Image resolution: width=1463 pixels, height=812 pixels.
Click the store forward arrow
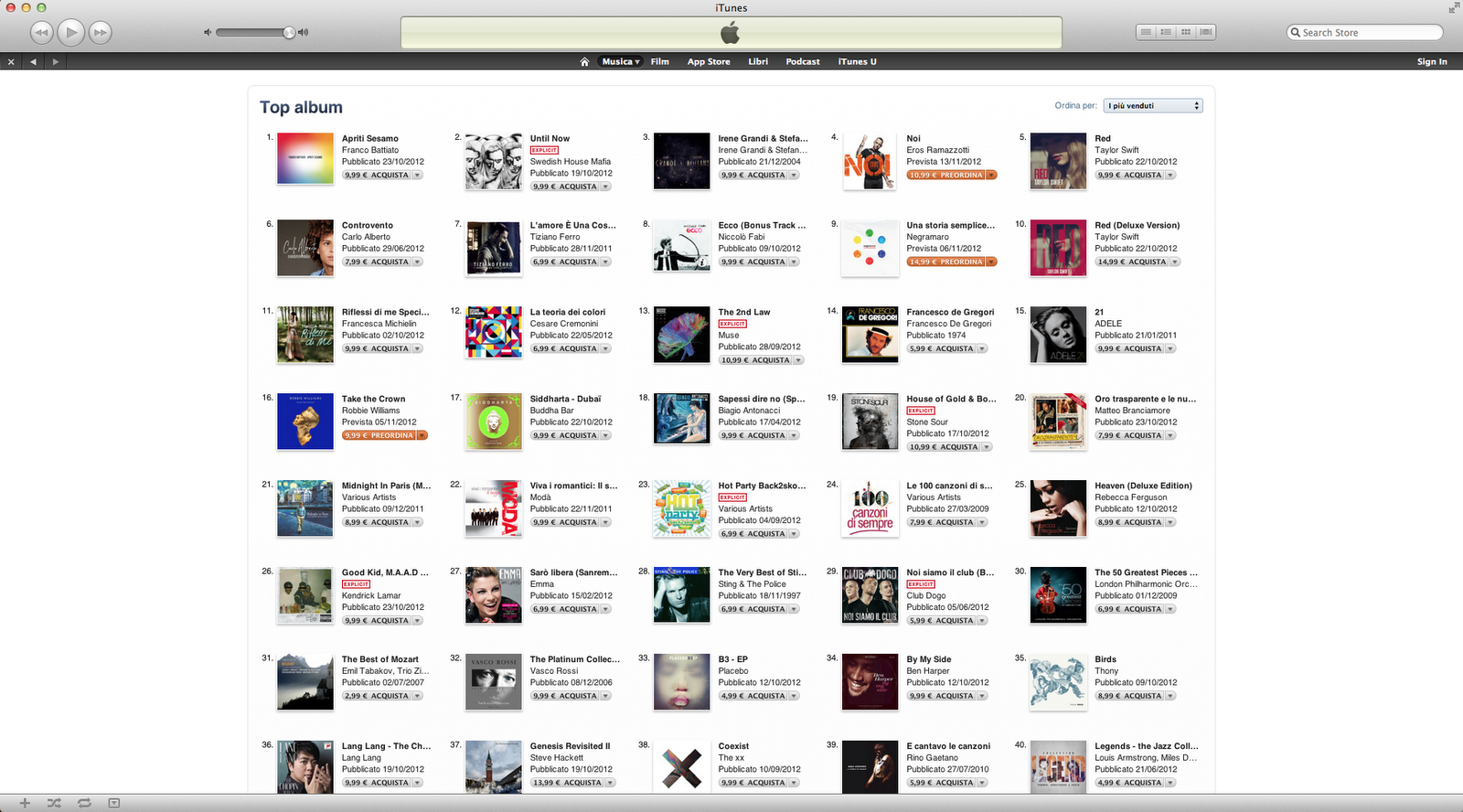coord(56,61)
